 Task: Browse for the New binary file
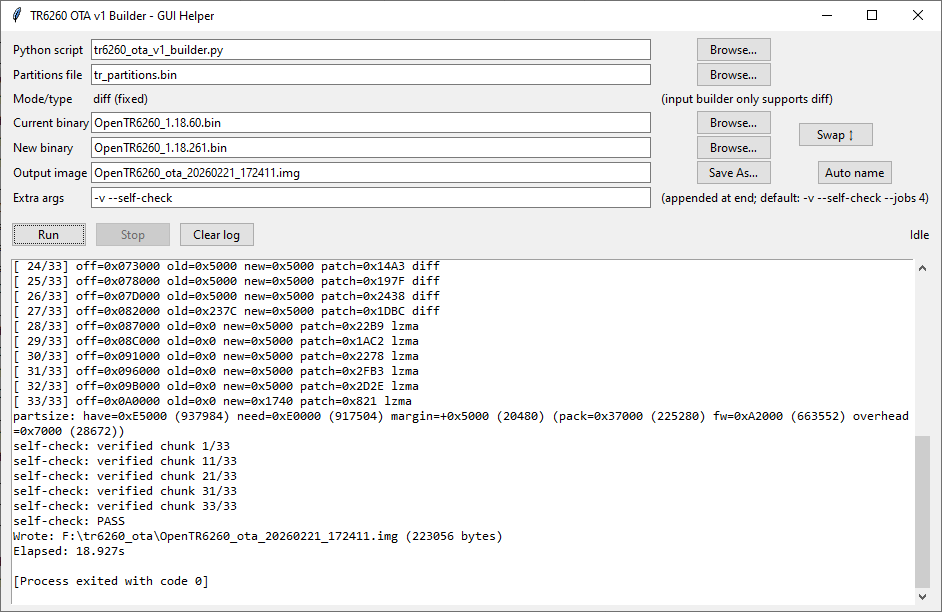click(733, 148)
